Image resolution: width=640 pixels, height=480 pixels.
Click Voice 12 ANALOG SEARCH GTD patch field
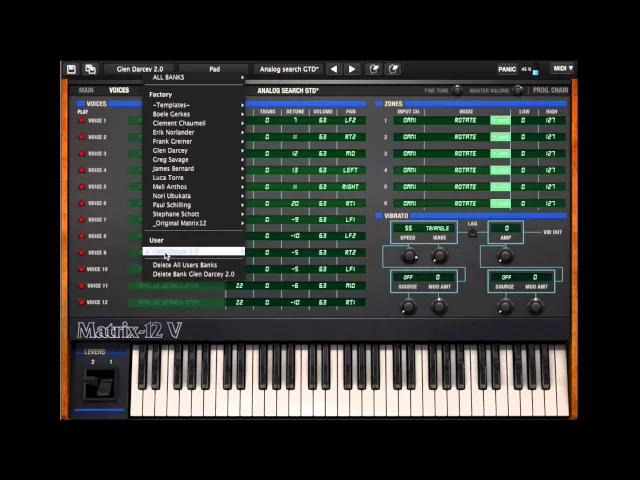pyautogui.click(x=176, y=302)
